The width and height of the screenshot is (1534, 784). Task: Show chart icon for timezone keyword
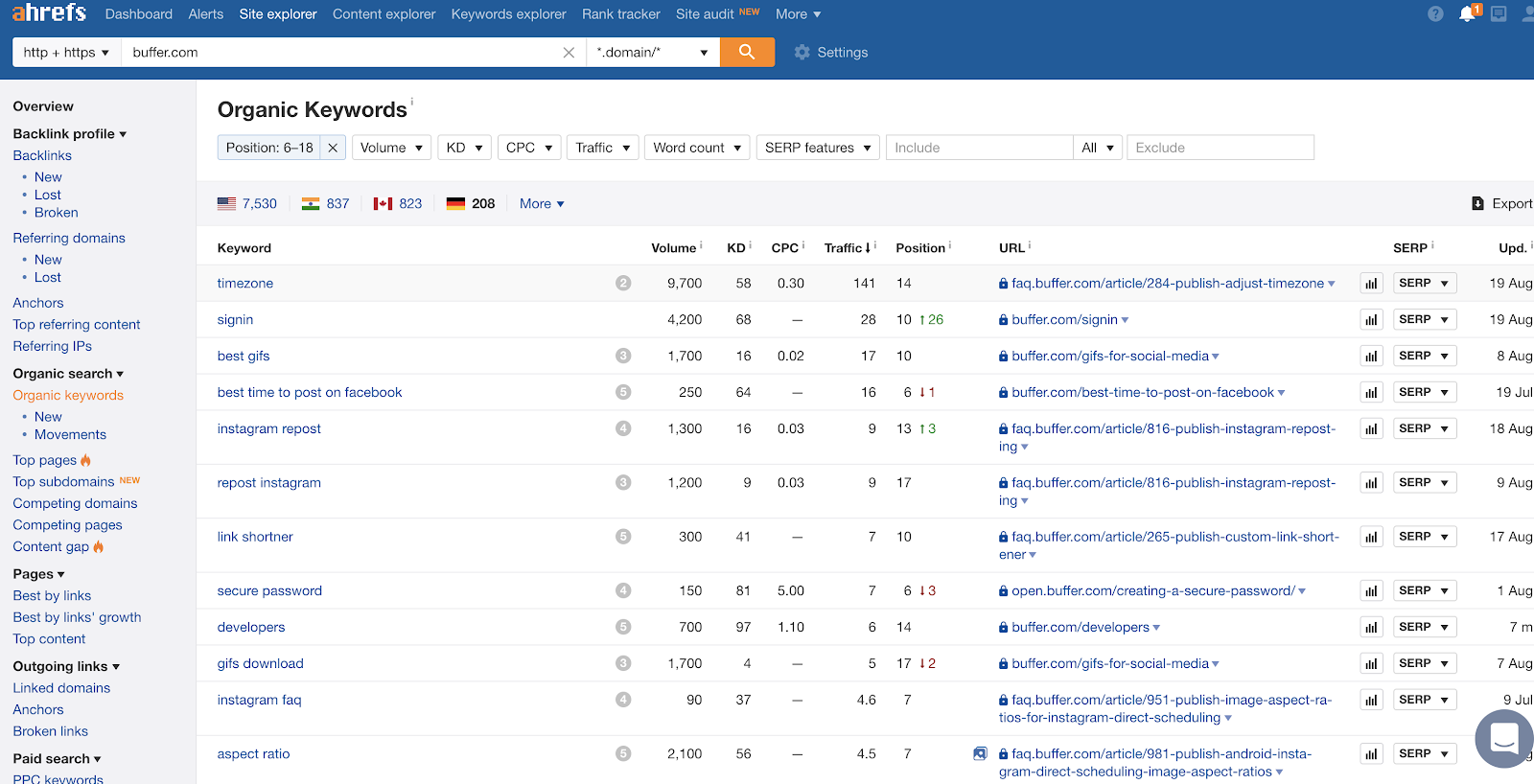[1371, 284]
